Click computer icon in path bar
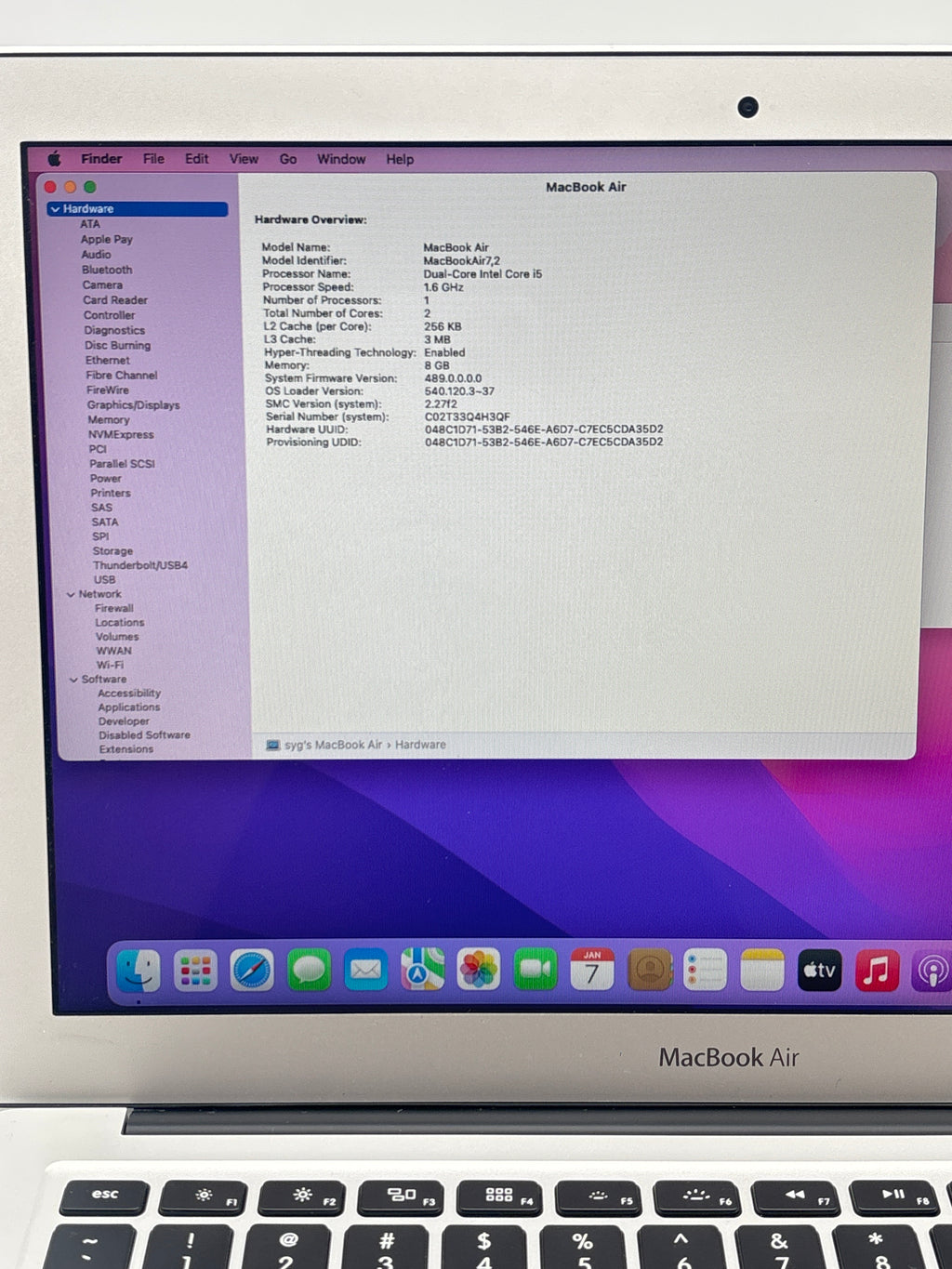 click(272, 745)
